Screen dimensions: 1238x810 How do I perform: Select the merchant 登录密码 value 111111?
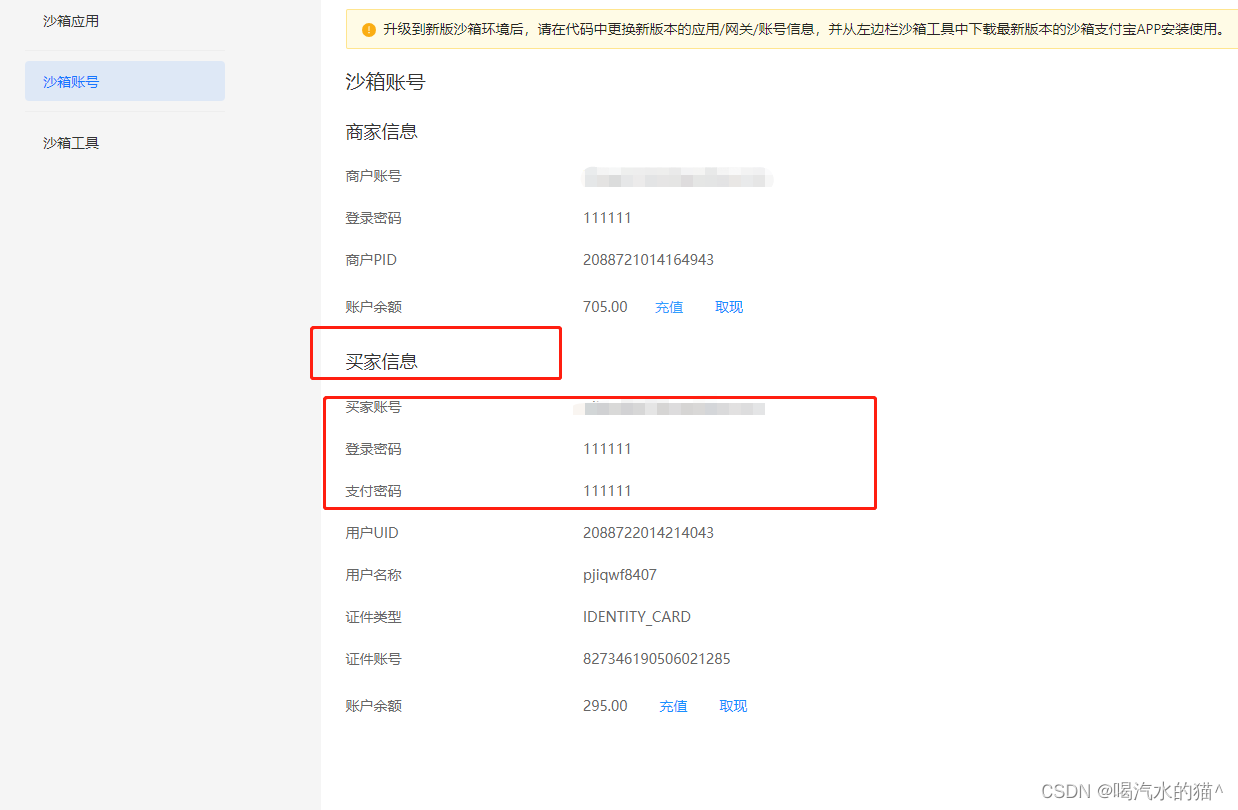(607, 217)
